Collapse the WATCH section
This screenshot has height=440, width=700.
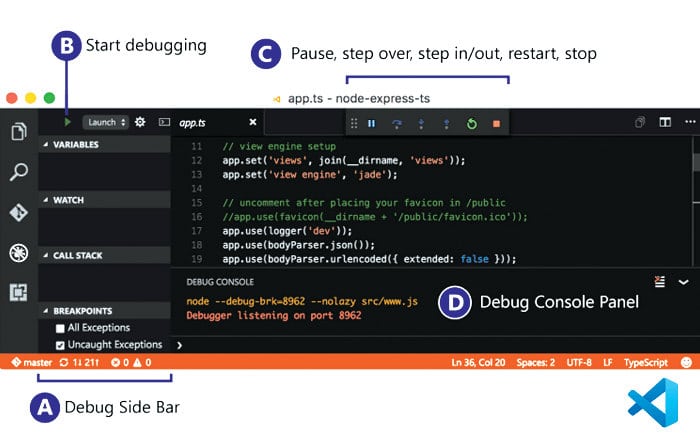(104, 200)
